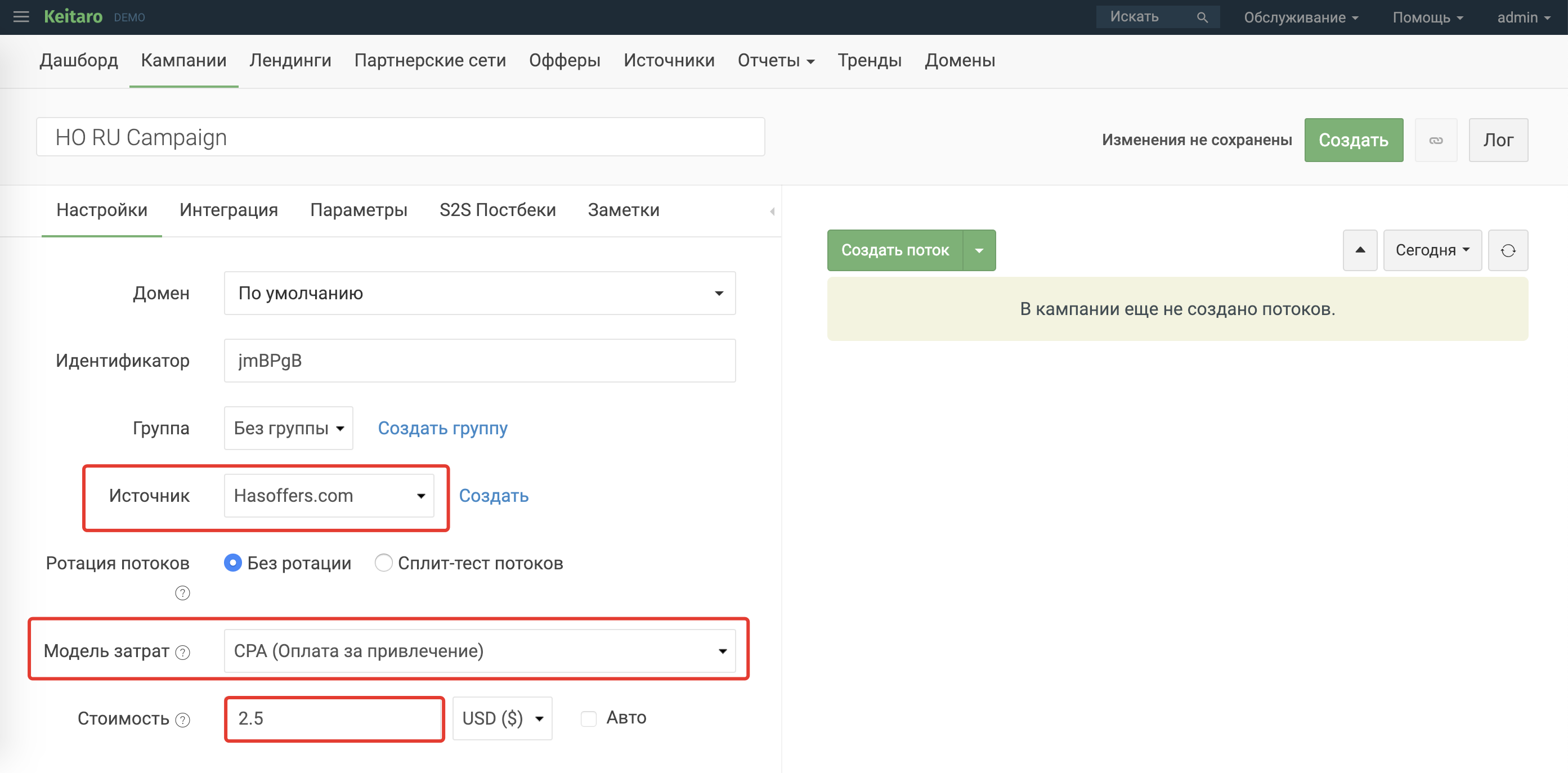The height and width of the screenshot is (773, 1568).
Task: Switch to the Заметки tab
Action: pos(623,210)
